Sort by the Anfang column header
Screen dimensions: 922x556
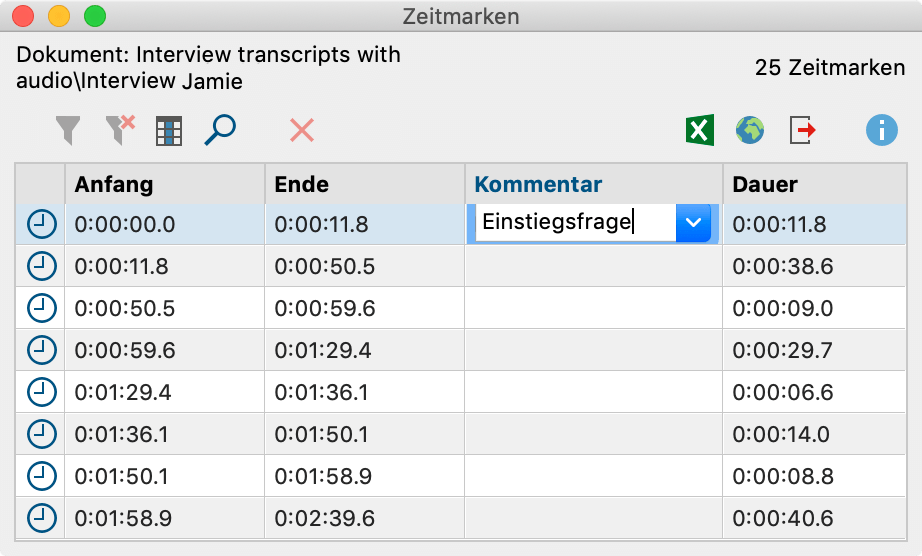pyautogui.click(x=165, y=184)
